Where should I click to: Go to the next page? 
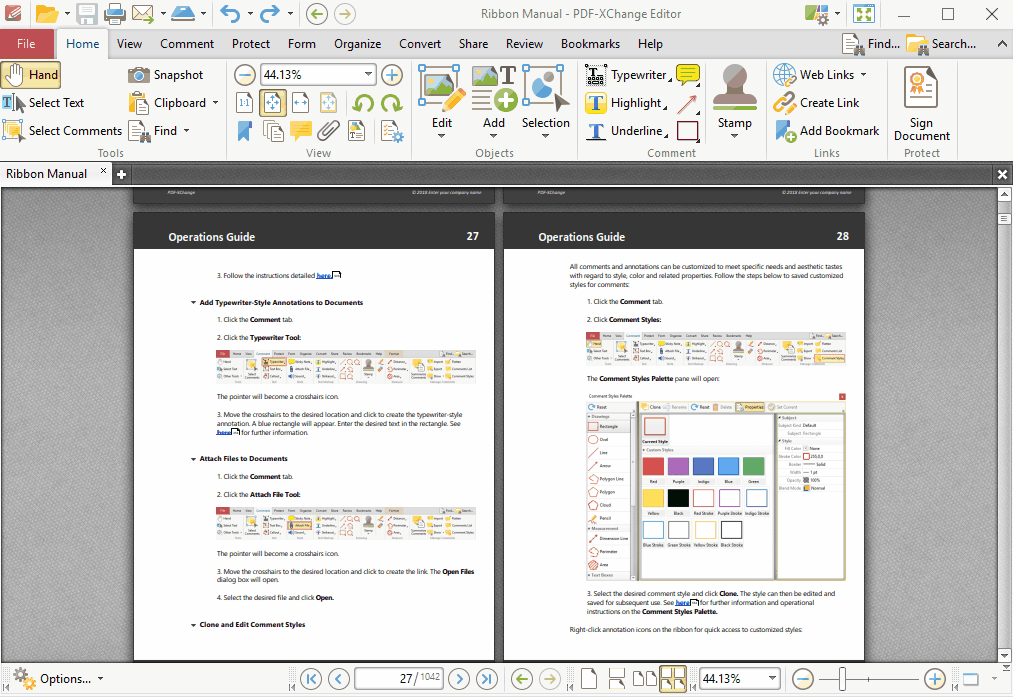tap(459, 679)
